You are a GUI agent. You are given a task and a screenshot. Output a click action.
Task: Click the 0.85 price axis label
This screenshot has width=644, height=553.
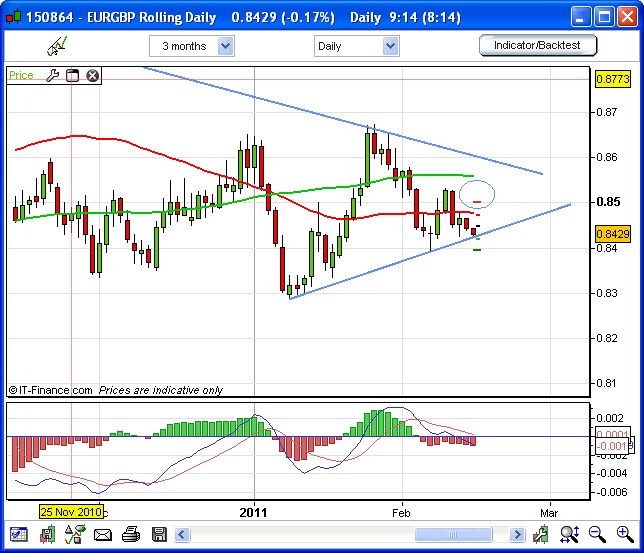(608, 202)
